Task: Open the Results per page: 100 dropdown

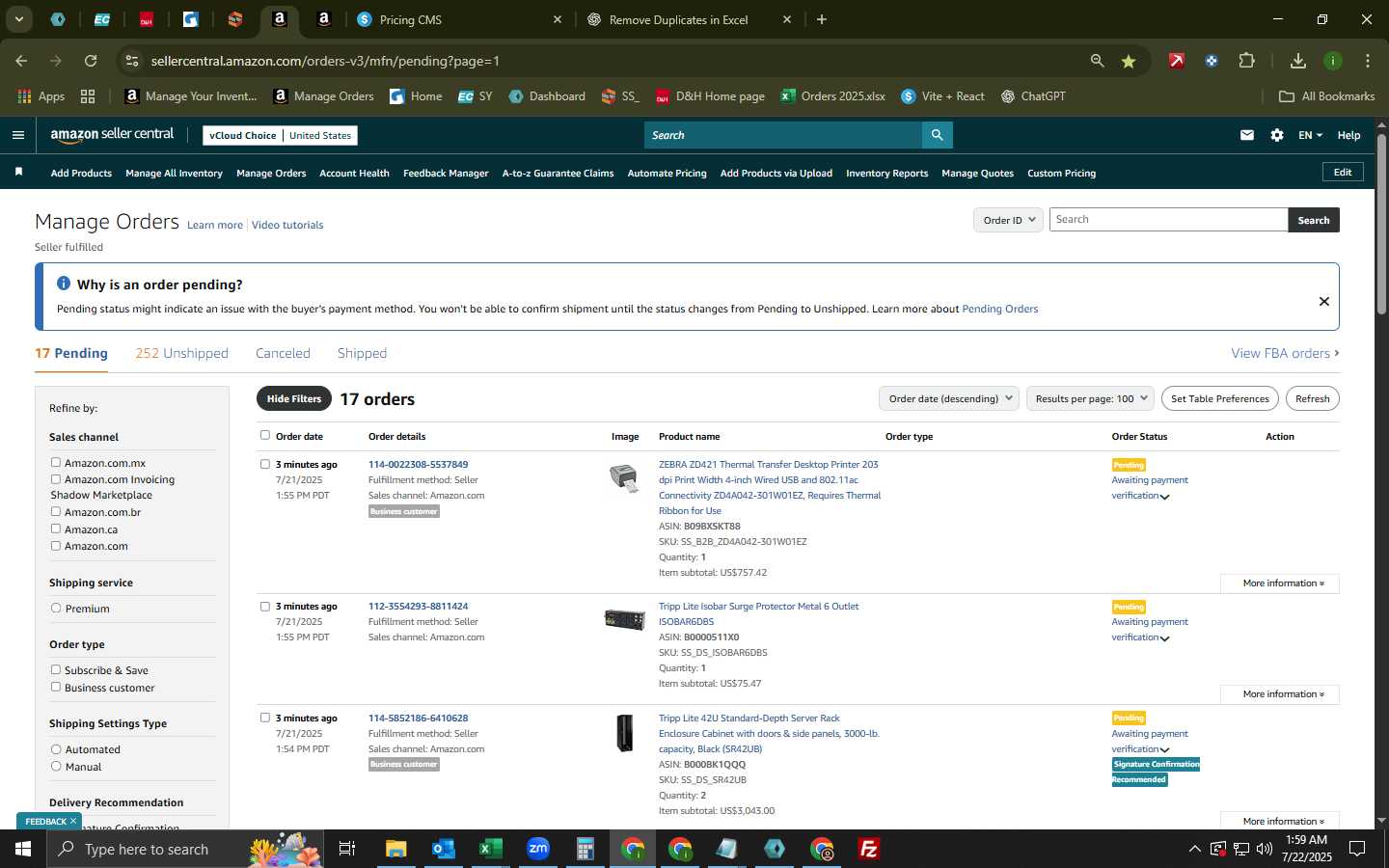Action: (1090, 398)
